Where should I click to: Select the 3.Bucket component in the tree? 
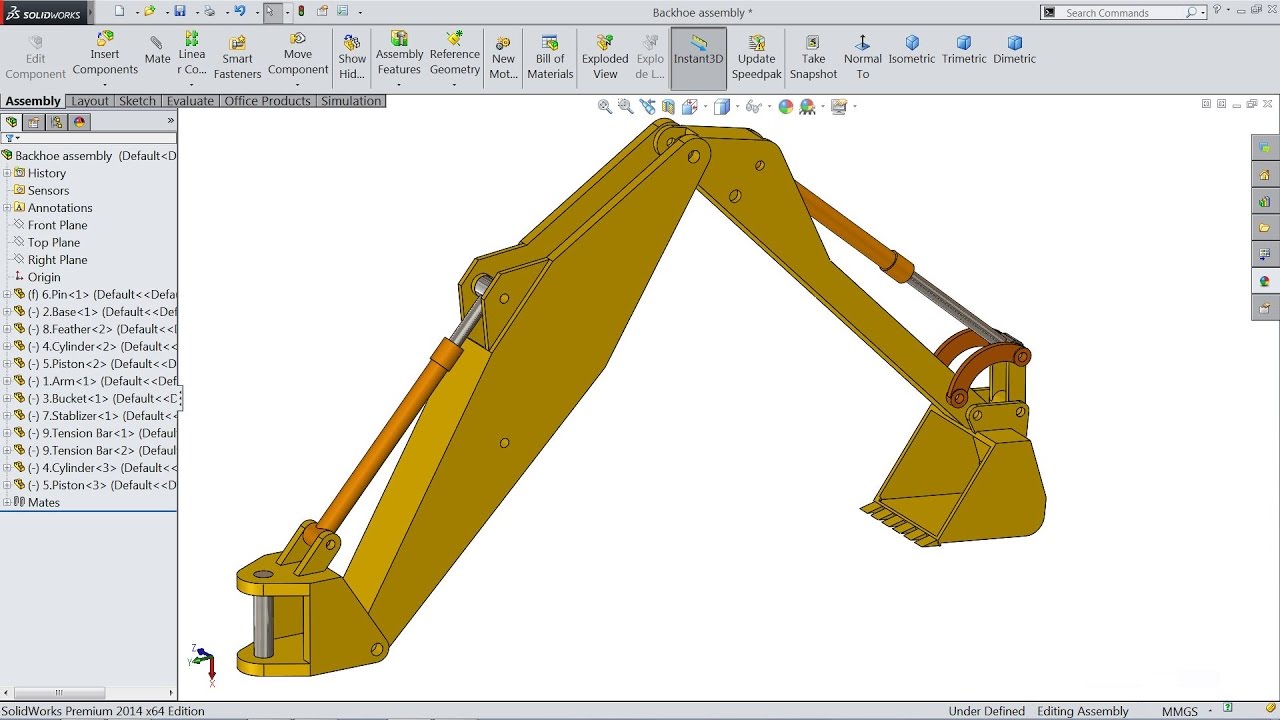click(x=75, y=398)
